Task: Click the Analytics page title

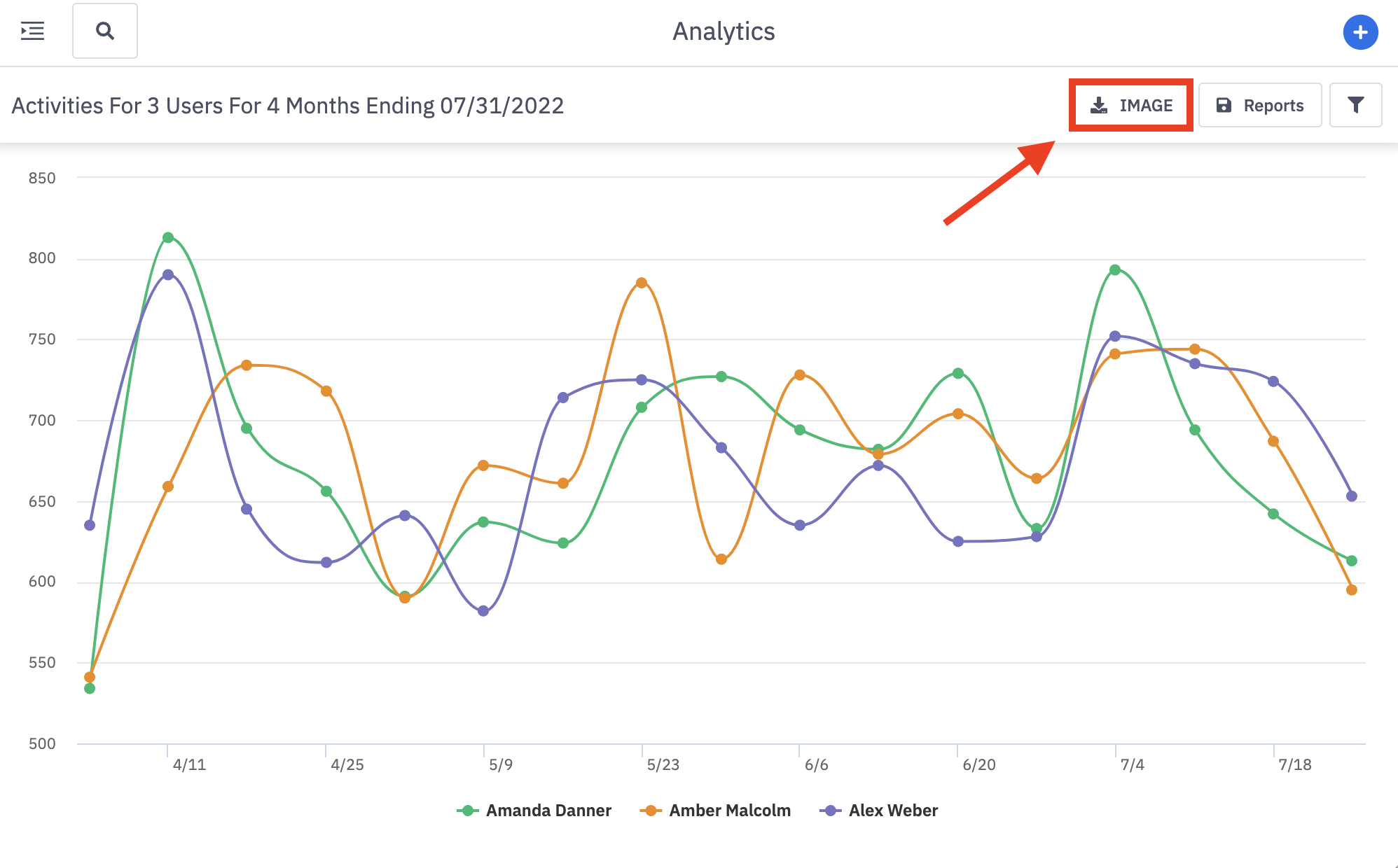Action: tap(724, 31)
